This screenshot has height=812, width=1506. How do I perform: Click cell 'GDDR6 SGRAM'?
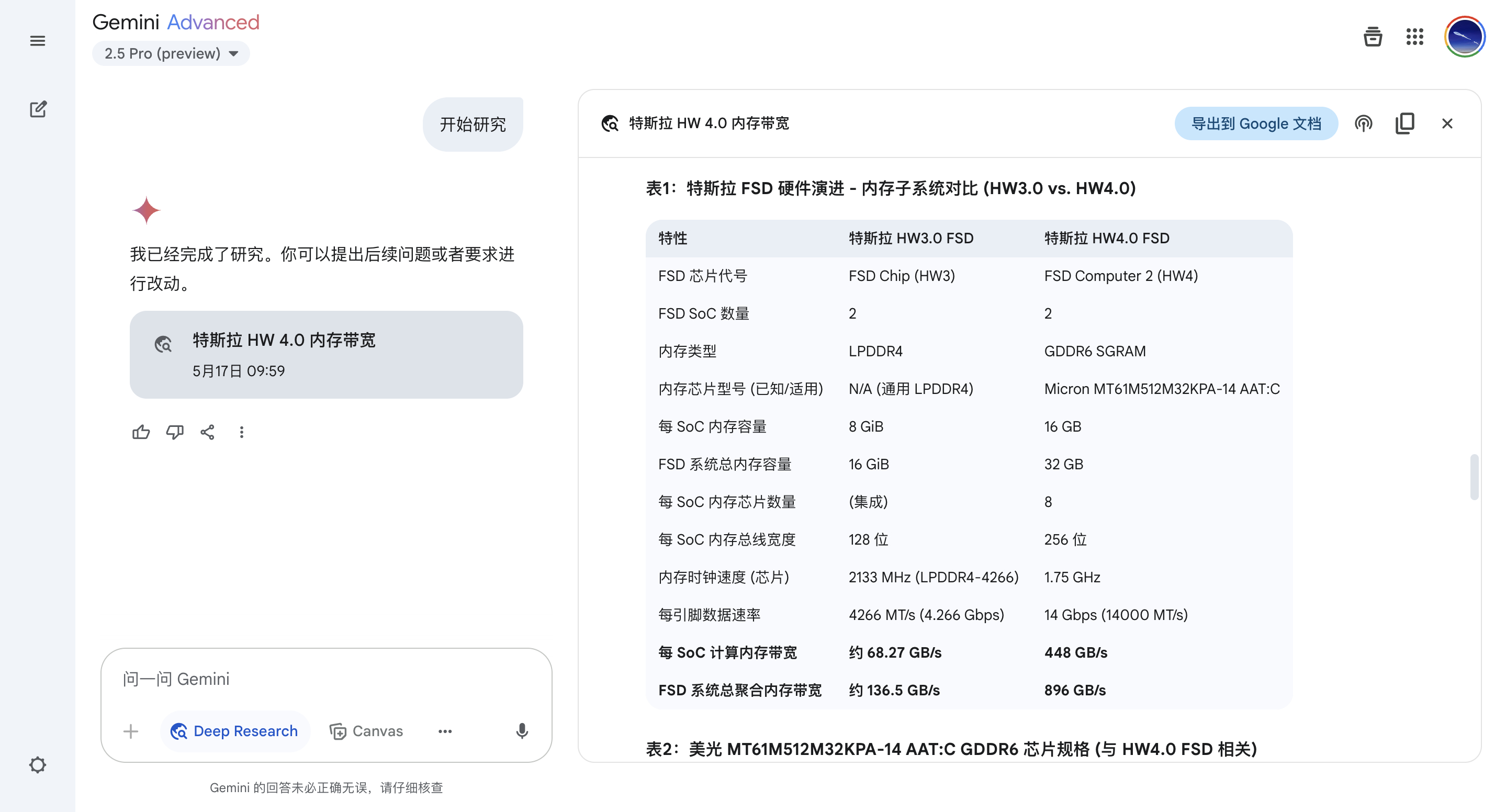coord(1094,352)
